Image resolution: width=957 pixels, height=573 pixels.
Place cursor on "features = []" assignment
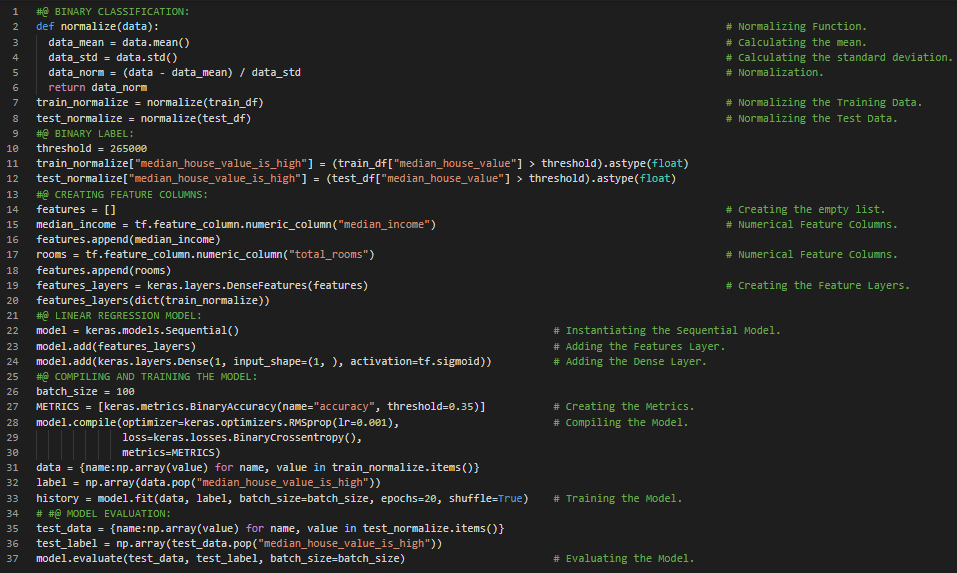coord(76,209)
